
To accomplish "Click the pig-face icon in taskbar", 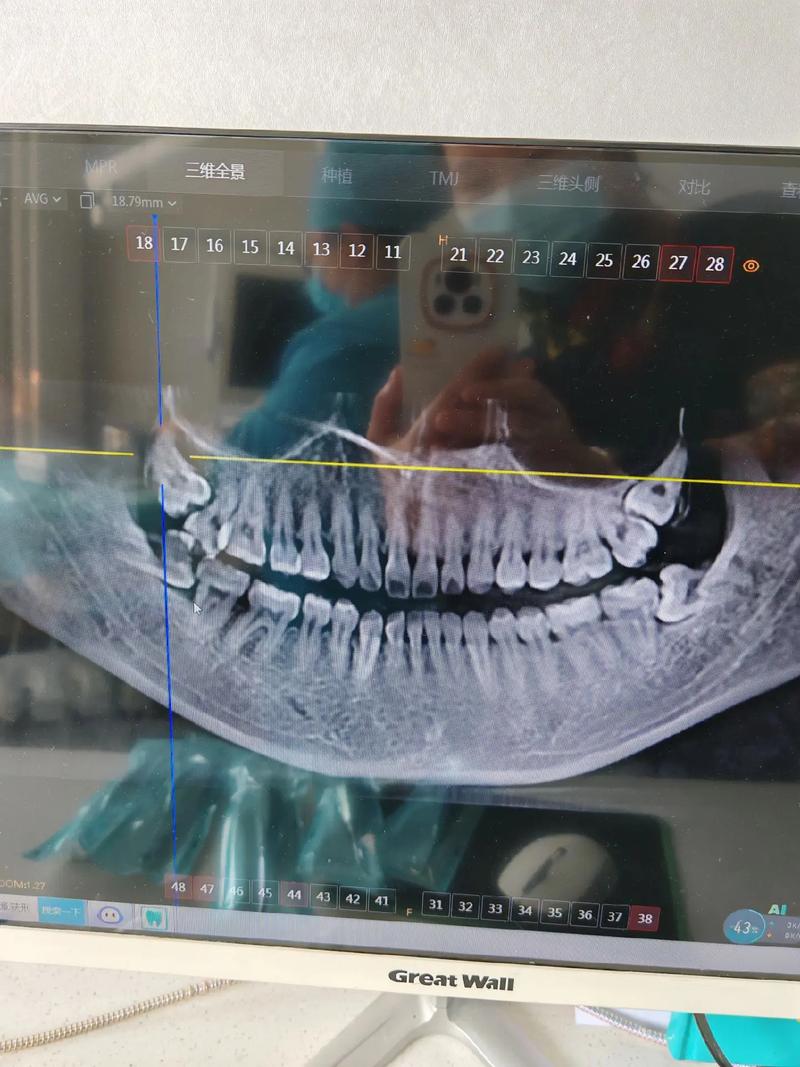I will point(109,913).
